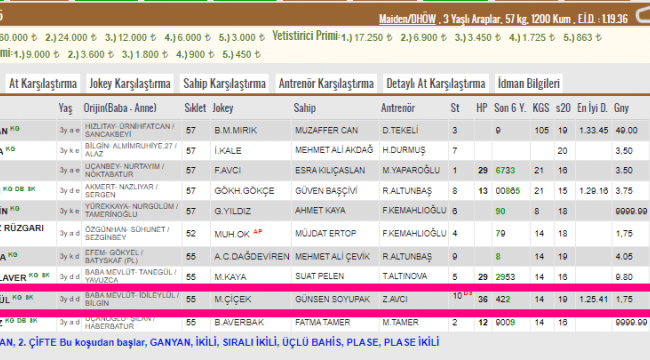Click owner GÜNSEN SOYUPAK

click(332, 299)
